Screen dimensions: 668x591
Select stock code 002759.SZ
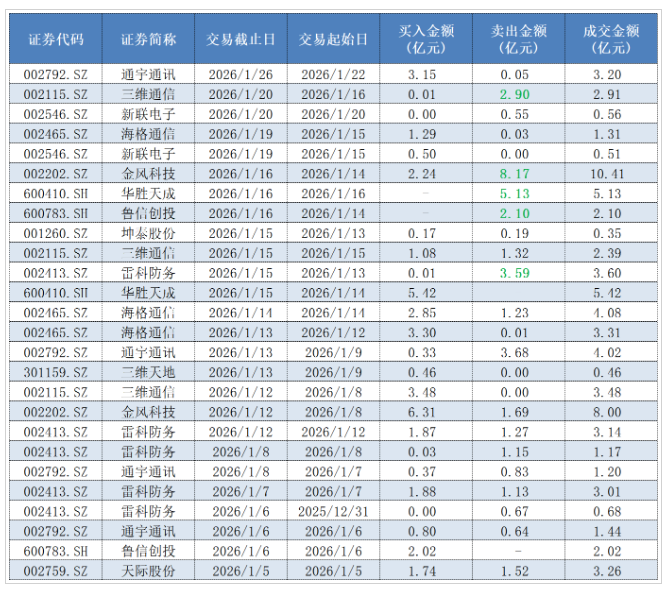56,570
